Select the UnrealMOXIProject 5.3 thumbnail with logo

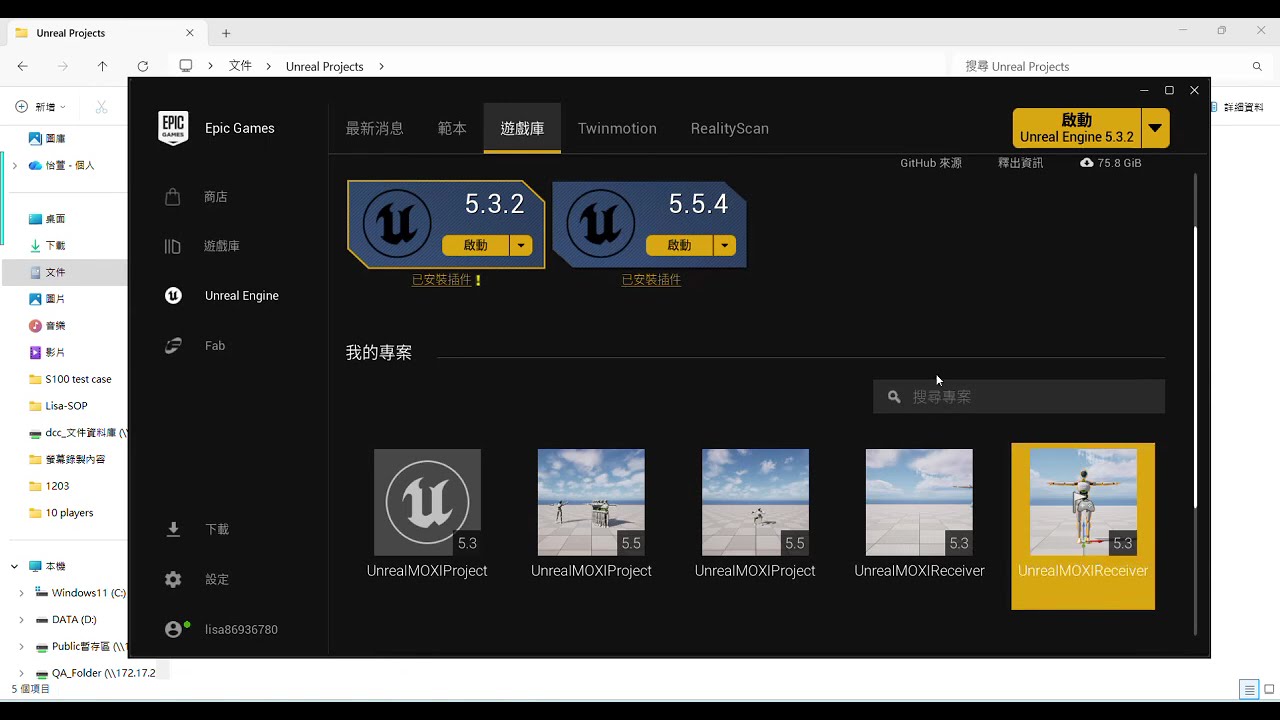[x=427, y=502]
